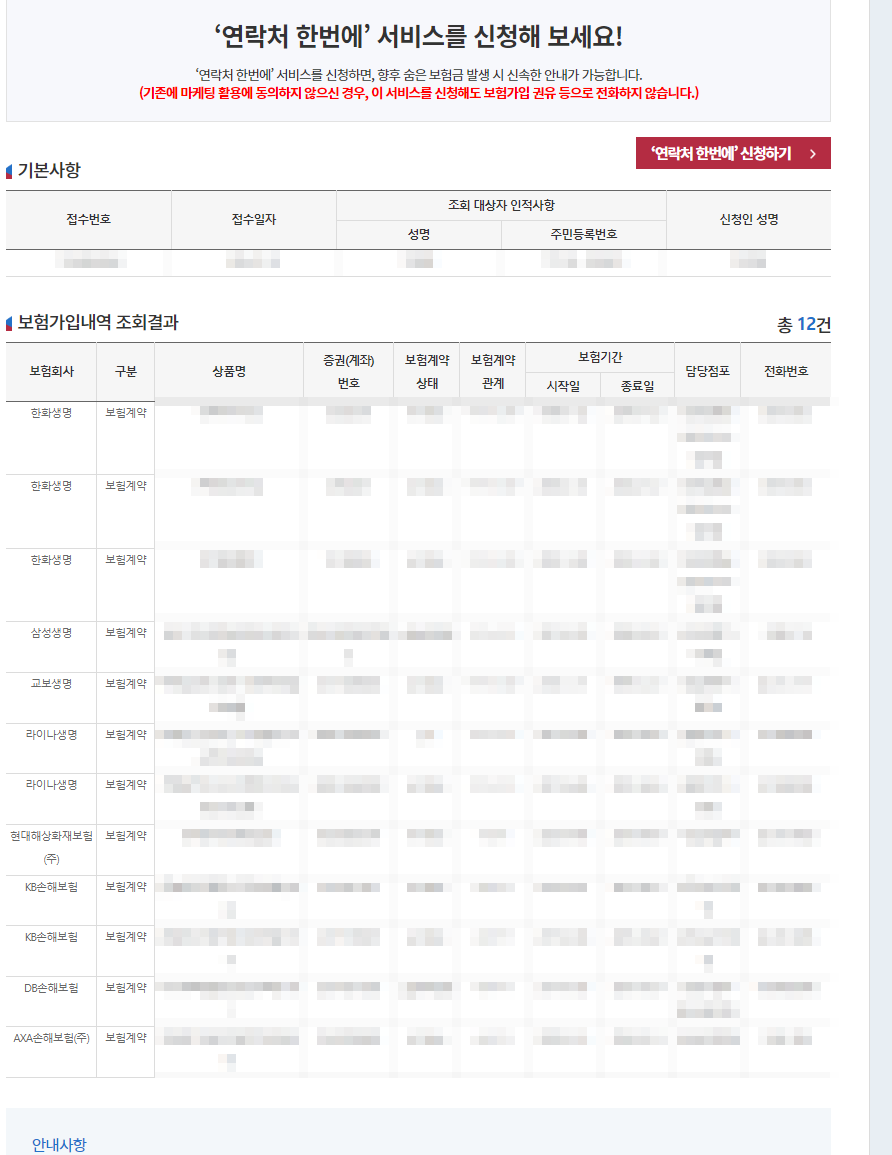Click the 보험회사 column header
The height and width of the screenshot is (1155, 892).
coord(51,371)
